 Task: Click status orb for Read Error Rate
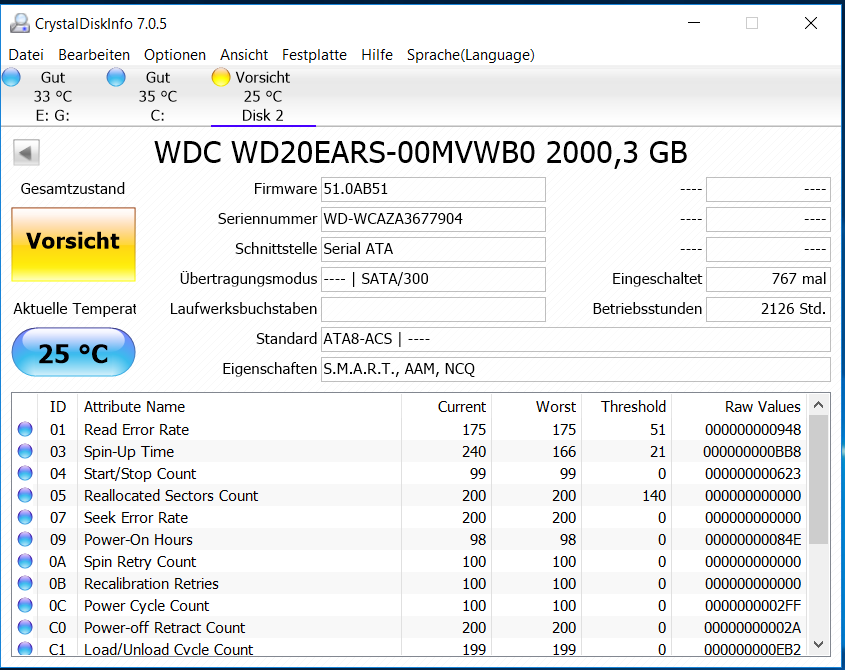pyautogui.click(x=25, y=429)
